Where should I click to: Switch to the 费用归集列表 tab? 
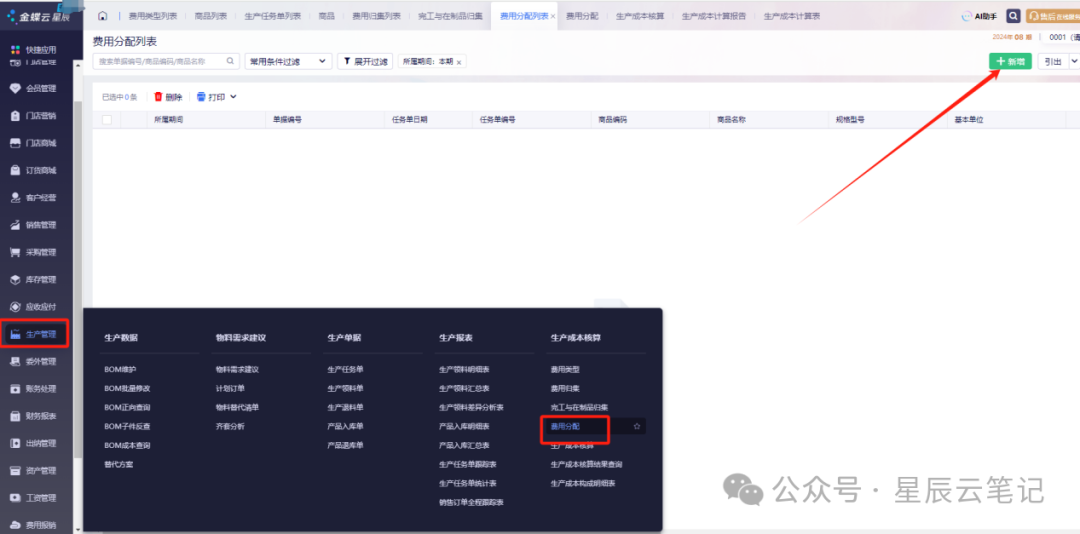(376, 16)
